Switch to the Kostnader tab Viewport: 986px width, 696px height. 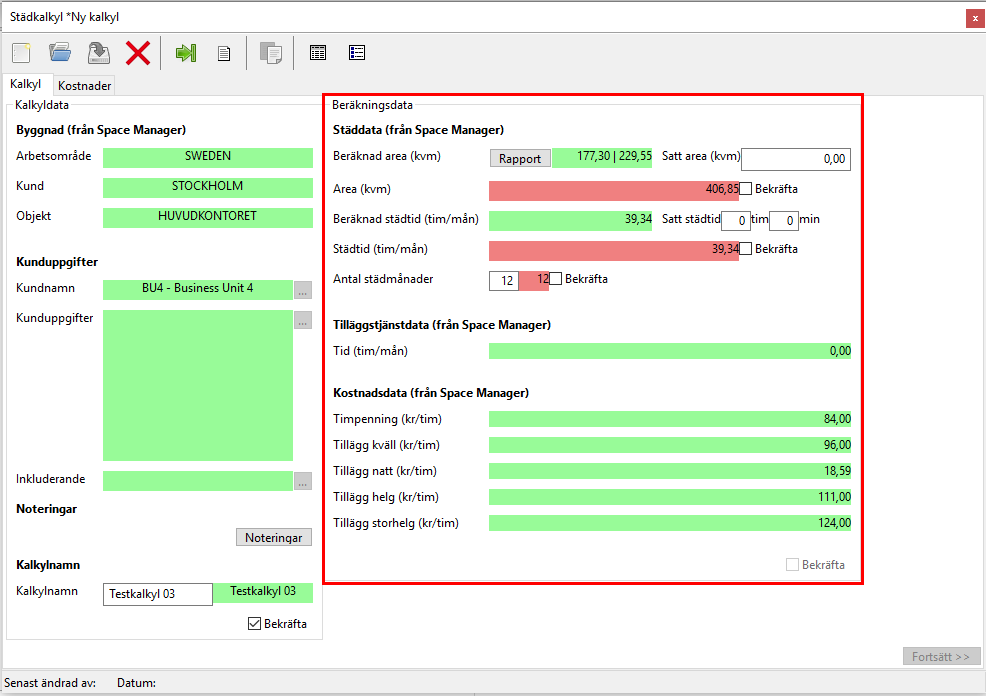pyautogui.click(x=84, y=86)
